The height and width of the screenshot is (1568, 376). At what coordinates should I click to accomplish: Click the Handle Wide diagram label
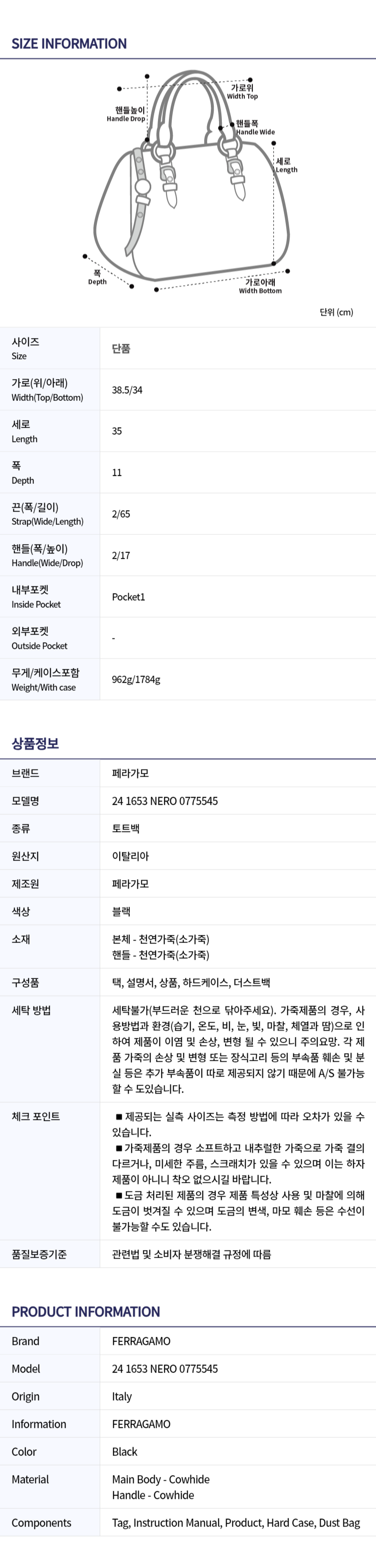click(255, 128)
